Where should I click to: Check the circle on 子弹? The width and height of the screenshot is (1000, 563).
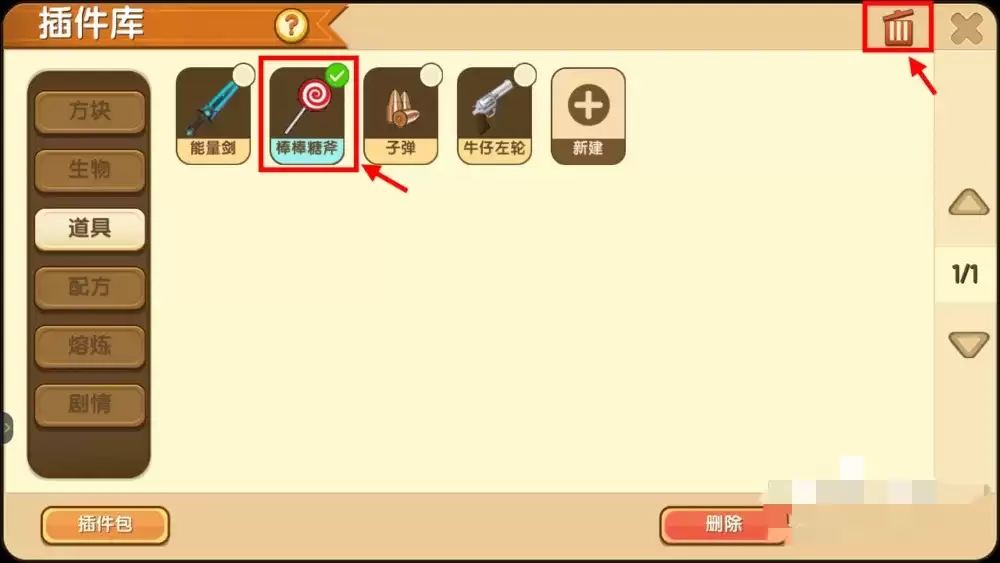tap(431, 75)
